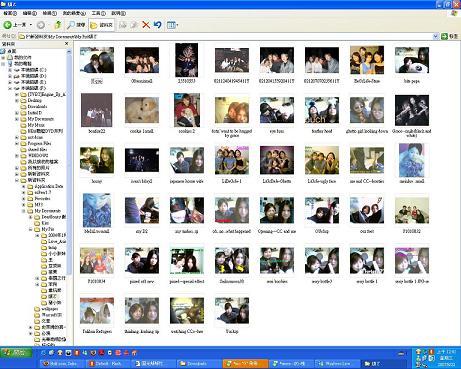Open the View (檢視) menu
The image size is (461, 369).
tap(49, 13)
